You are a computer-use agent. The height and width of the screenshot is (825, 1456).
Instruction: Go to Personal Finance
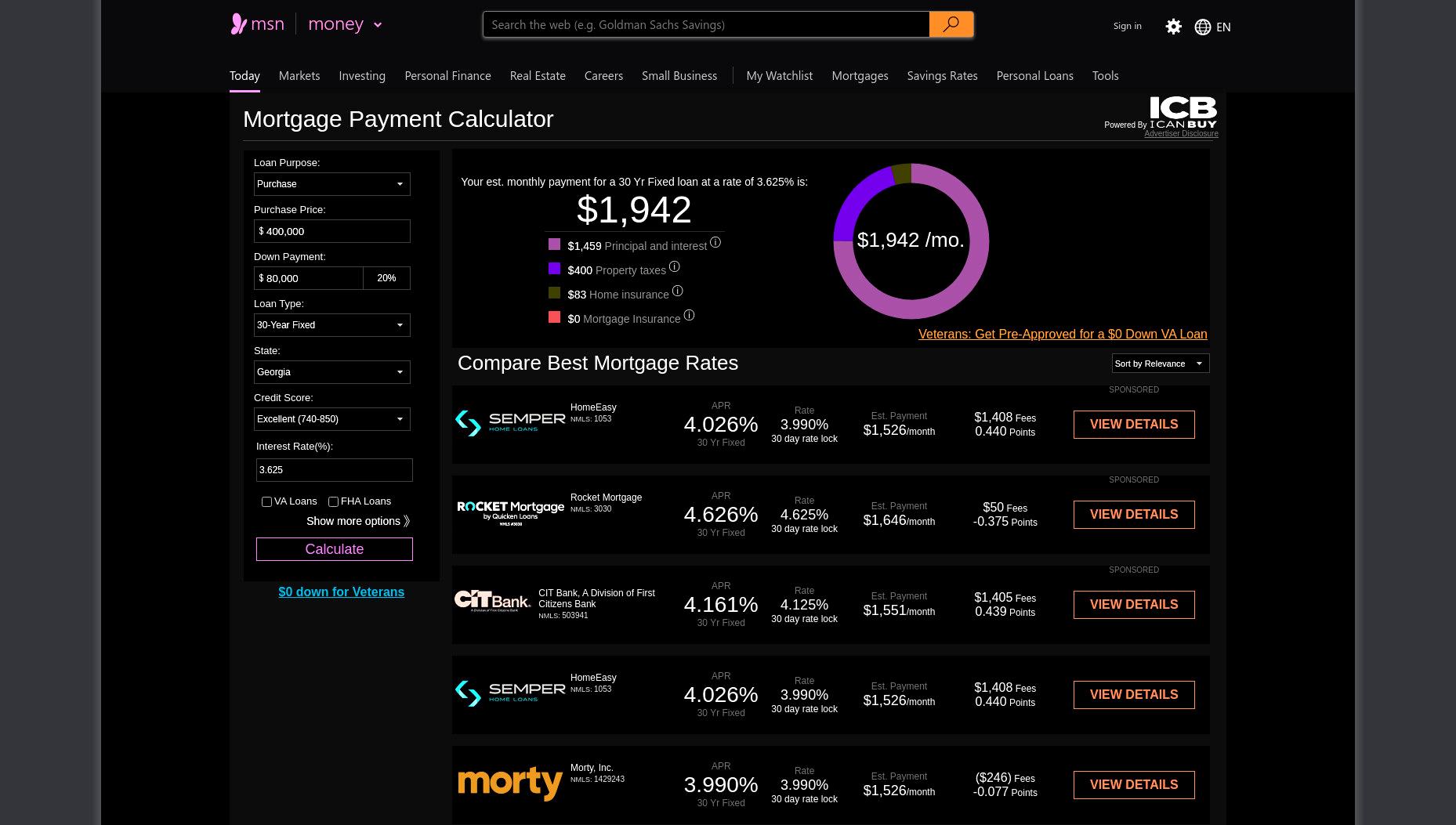447,75
